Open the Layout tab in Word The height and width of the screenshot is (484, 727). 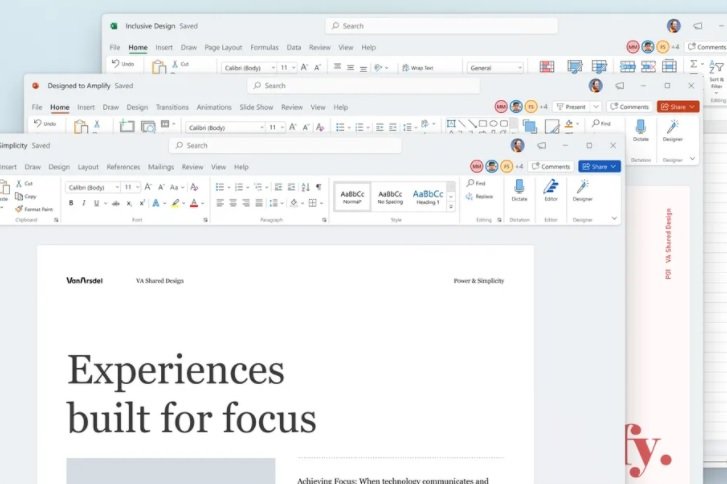pos(88,167)
